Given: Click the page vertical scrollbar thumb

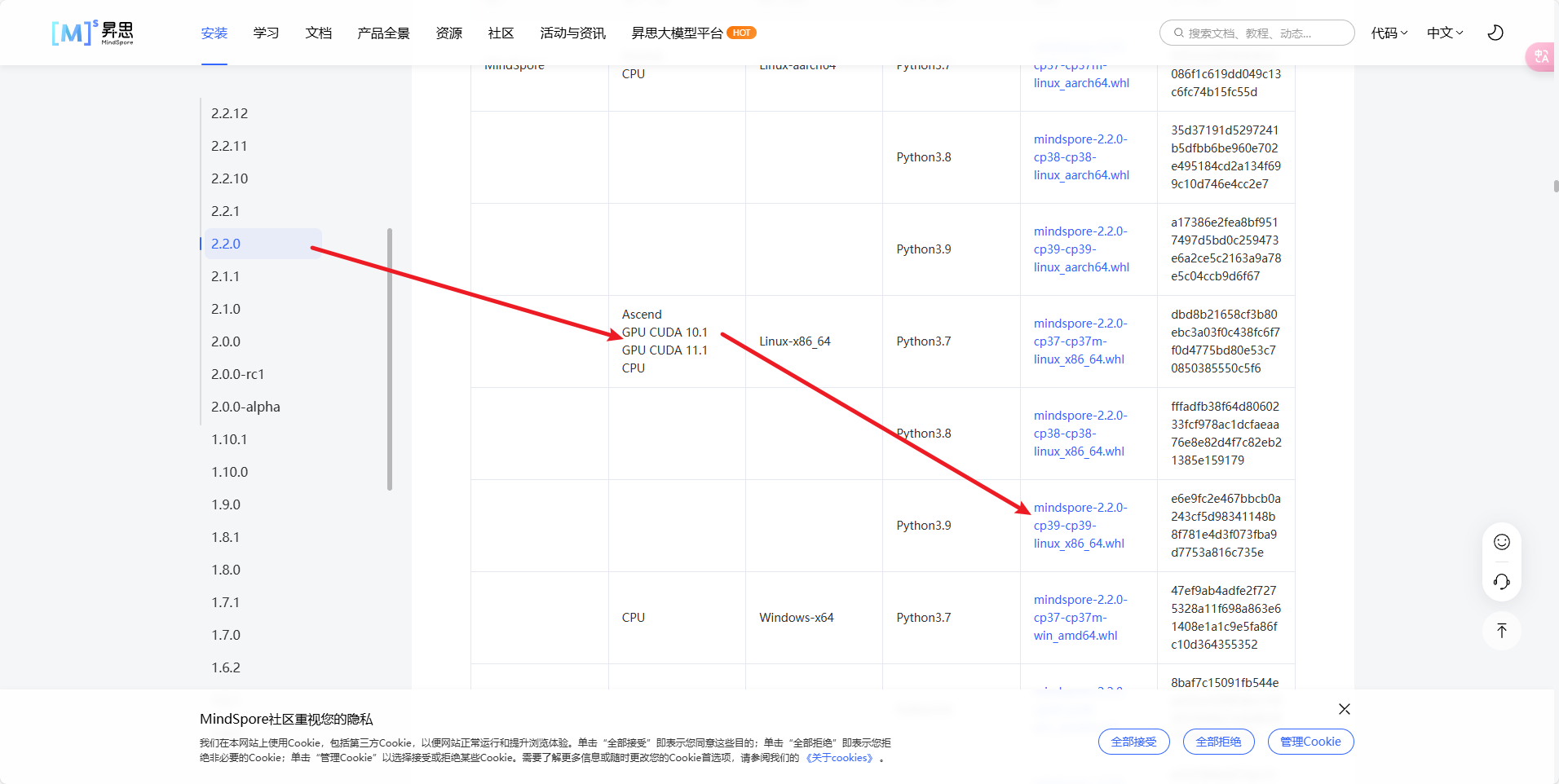Looking at the screenshot, I should point(1556,186).
